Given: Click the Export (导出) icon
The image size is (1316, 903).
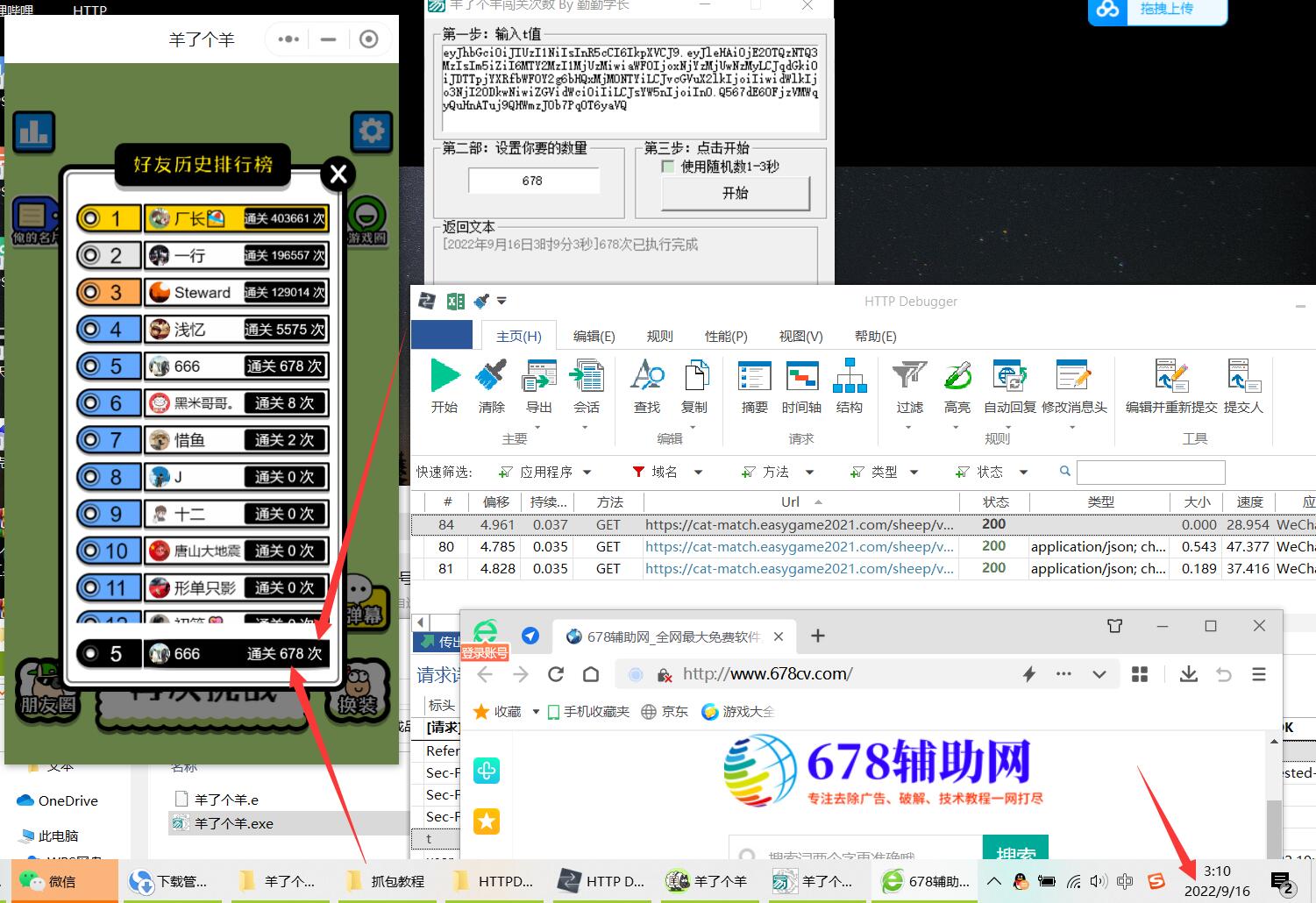Looking at the screenshot, I should (538, 375).
